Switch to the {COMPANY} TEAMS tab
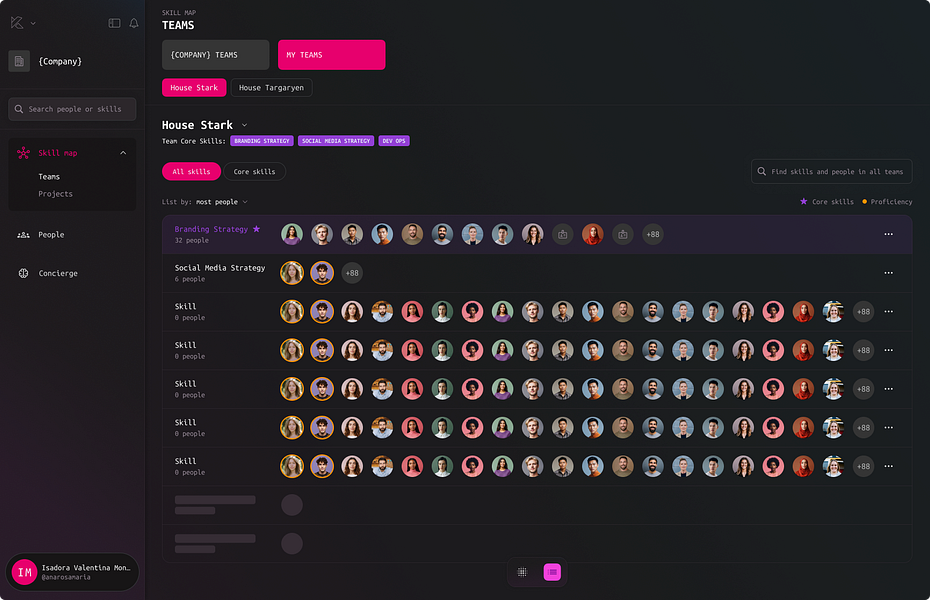This screenshot has height=600, width=930. (215, 55)
